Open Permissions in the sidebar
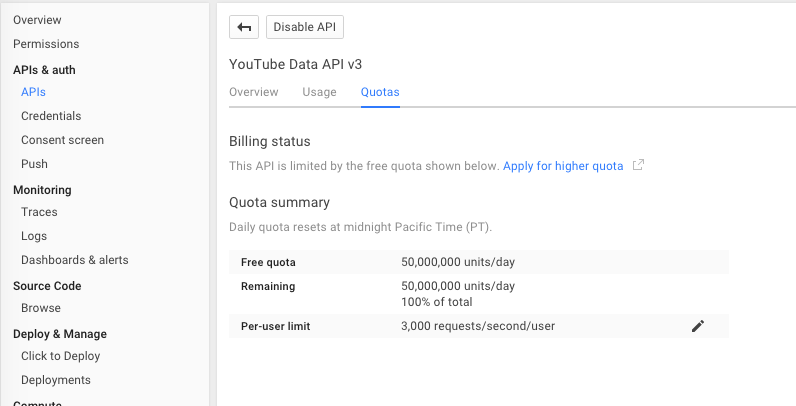Image resolution: width=796 pixels, height=406 pixels. tap(46, 44)
